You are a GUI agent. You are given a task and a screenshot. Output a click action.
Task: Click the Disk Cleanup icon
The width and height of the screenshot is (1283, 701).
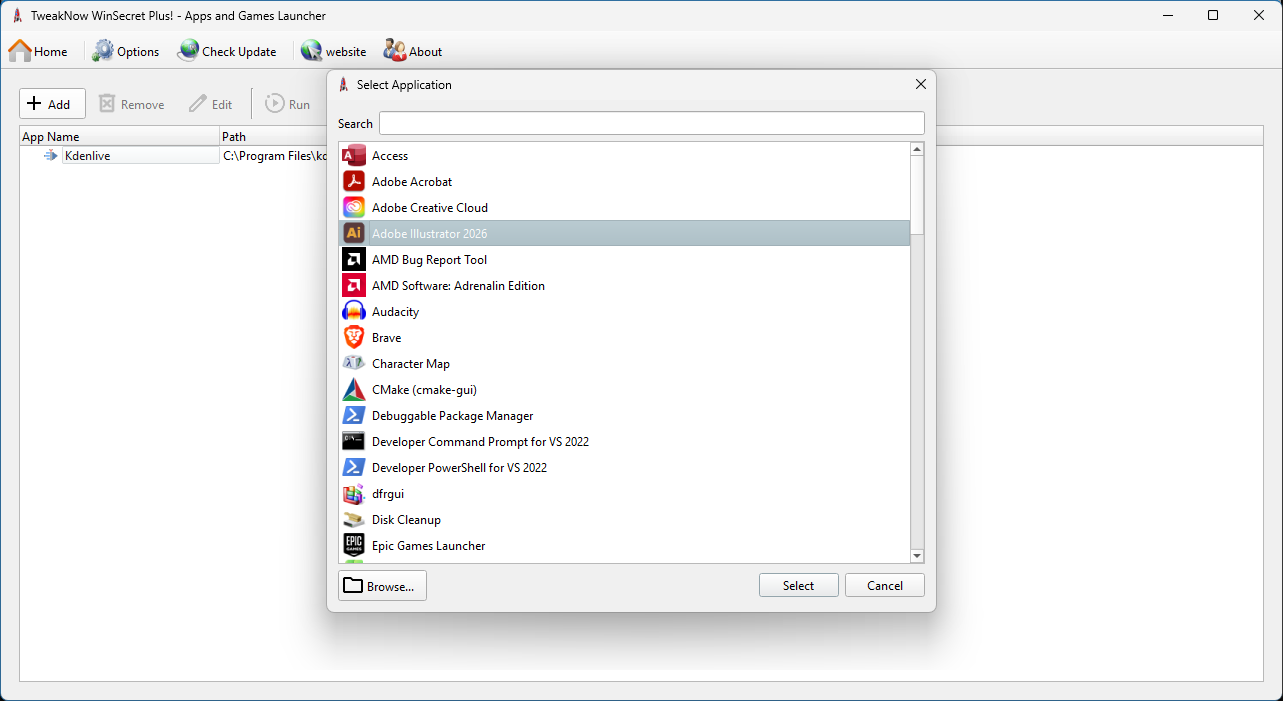(x=354, y=520)
